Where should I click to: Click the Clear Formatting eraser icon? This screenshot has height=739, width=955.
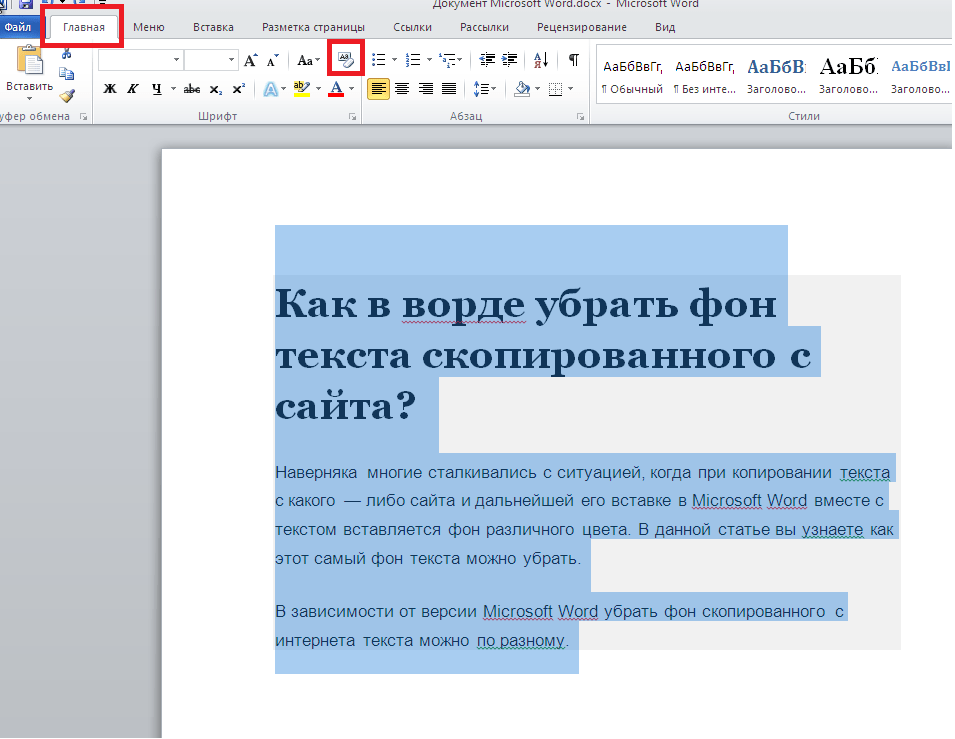point(345,60)
